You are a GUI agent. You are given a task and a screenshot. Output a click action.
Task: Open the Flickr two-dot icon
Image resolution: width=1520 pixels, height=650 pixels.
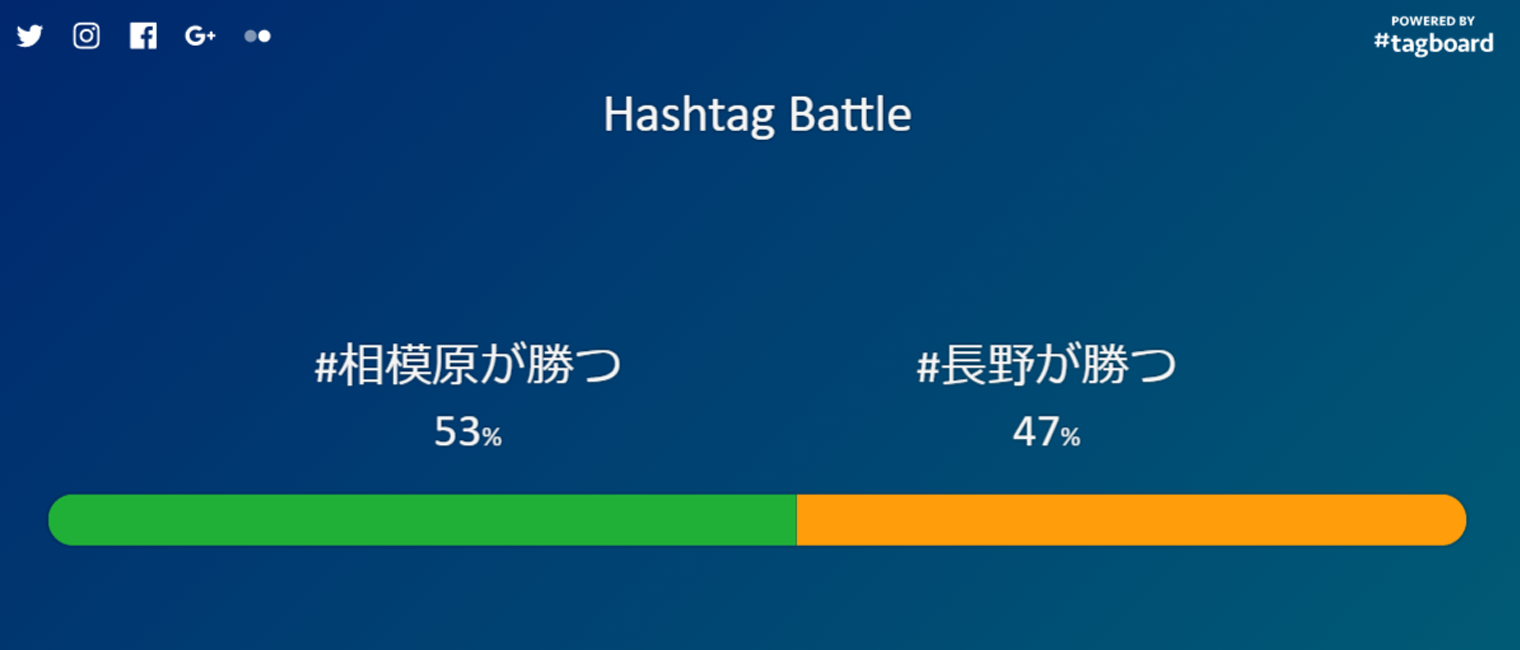(x=257, y=36)
